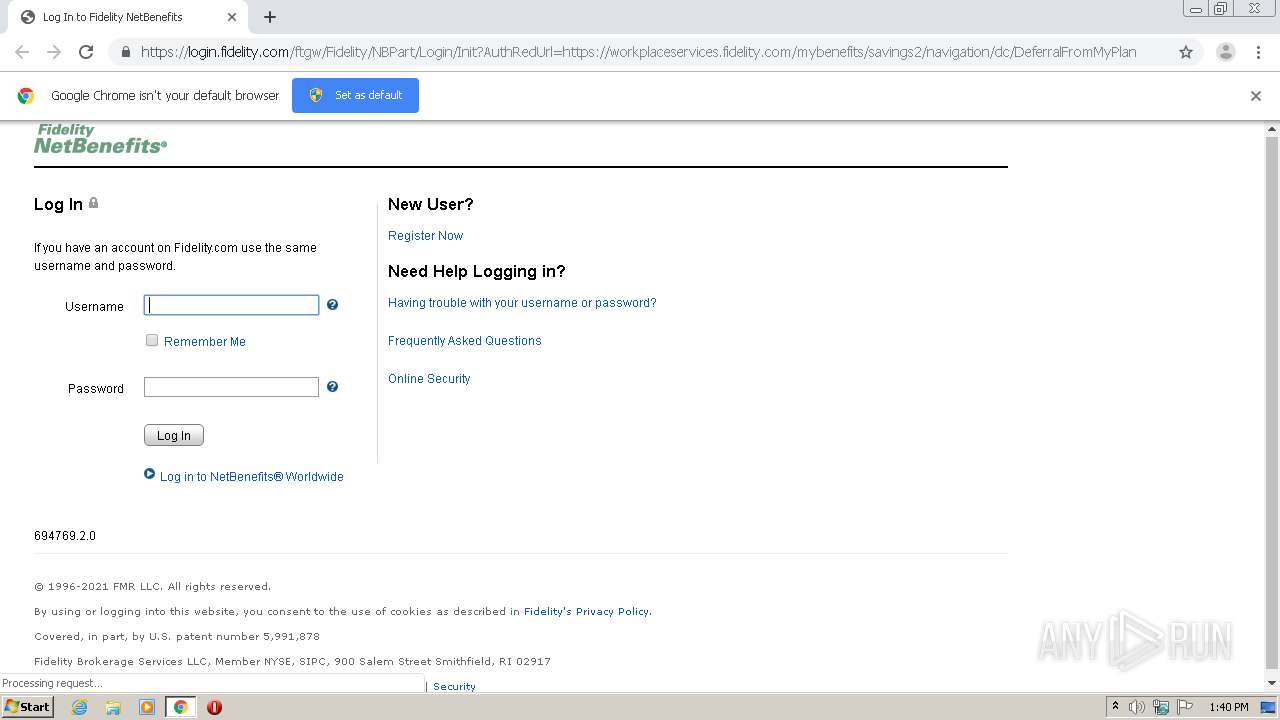Click the Fidelity NetBenefits logo
Image resolution: width=1280 pixels, height=720 pixels.
coord(100,139)
